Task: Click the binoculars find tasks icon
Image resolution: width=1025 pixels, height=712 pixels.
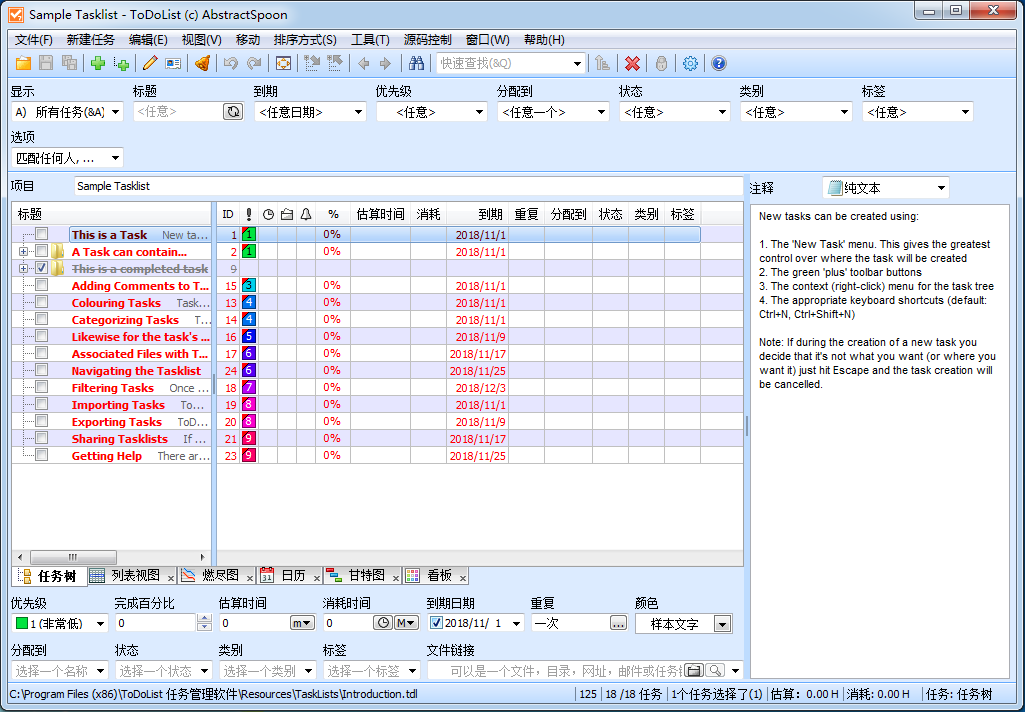Action: pyautogui.click(x=417, y=64)
